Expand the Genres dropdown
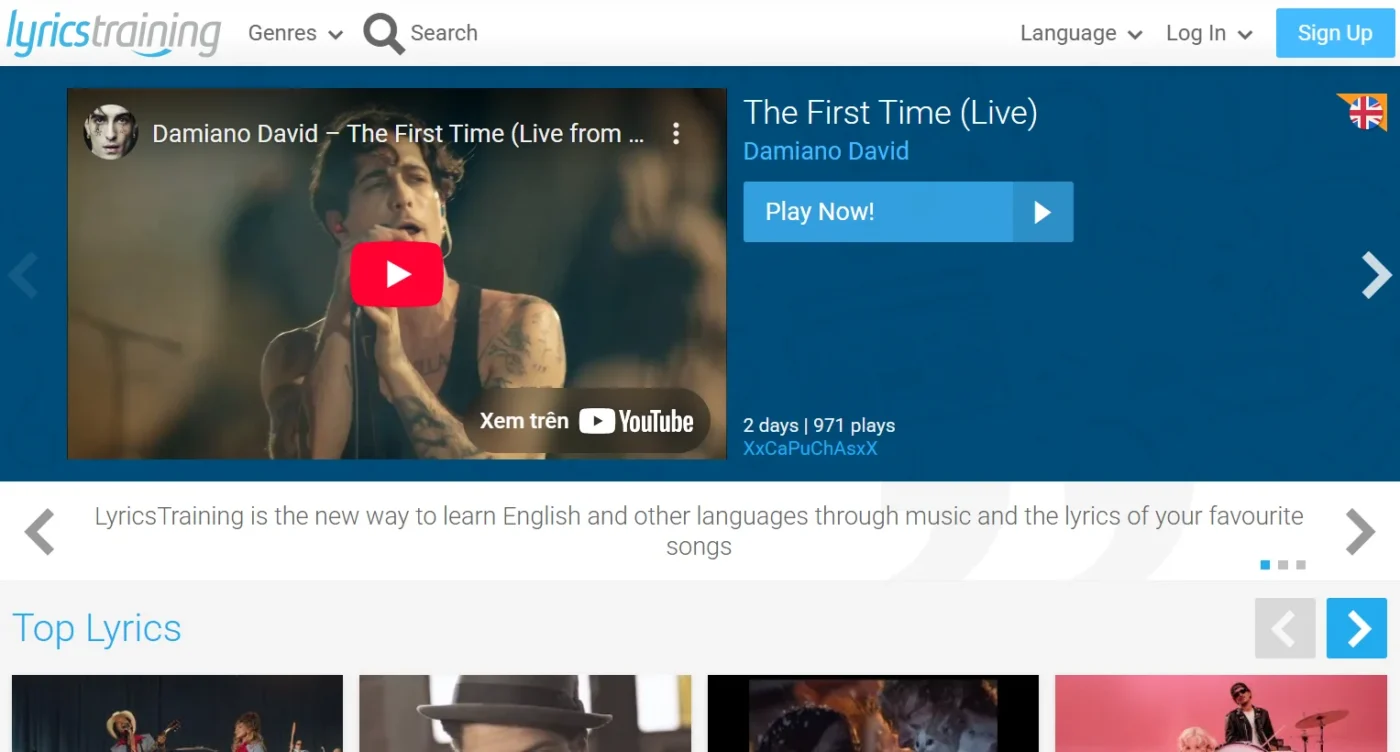 (294, 33)
